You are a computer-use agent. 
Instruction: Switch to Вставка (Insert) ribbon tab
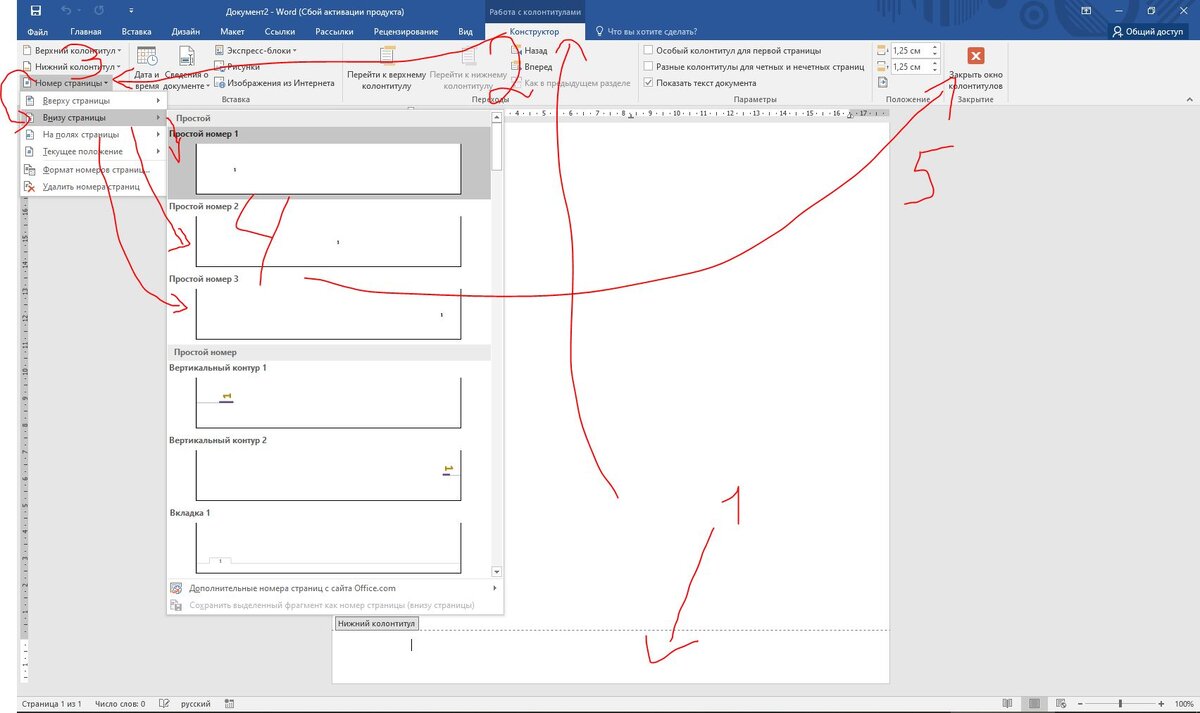pos(137,32)
